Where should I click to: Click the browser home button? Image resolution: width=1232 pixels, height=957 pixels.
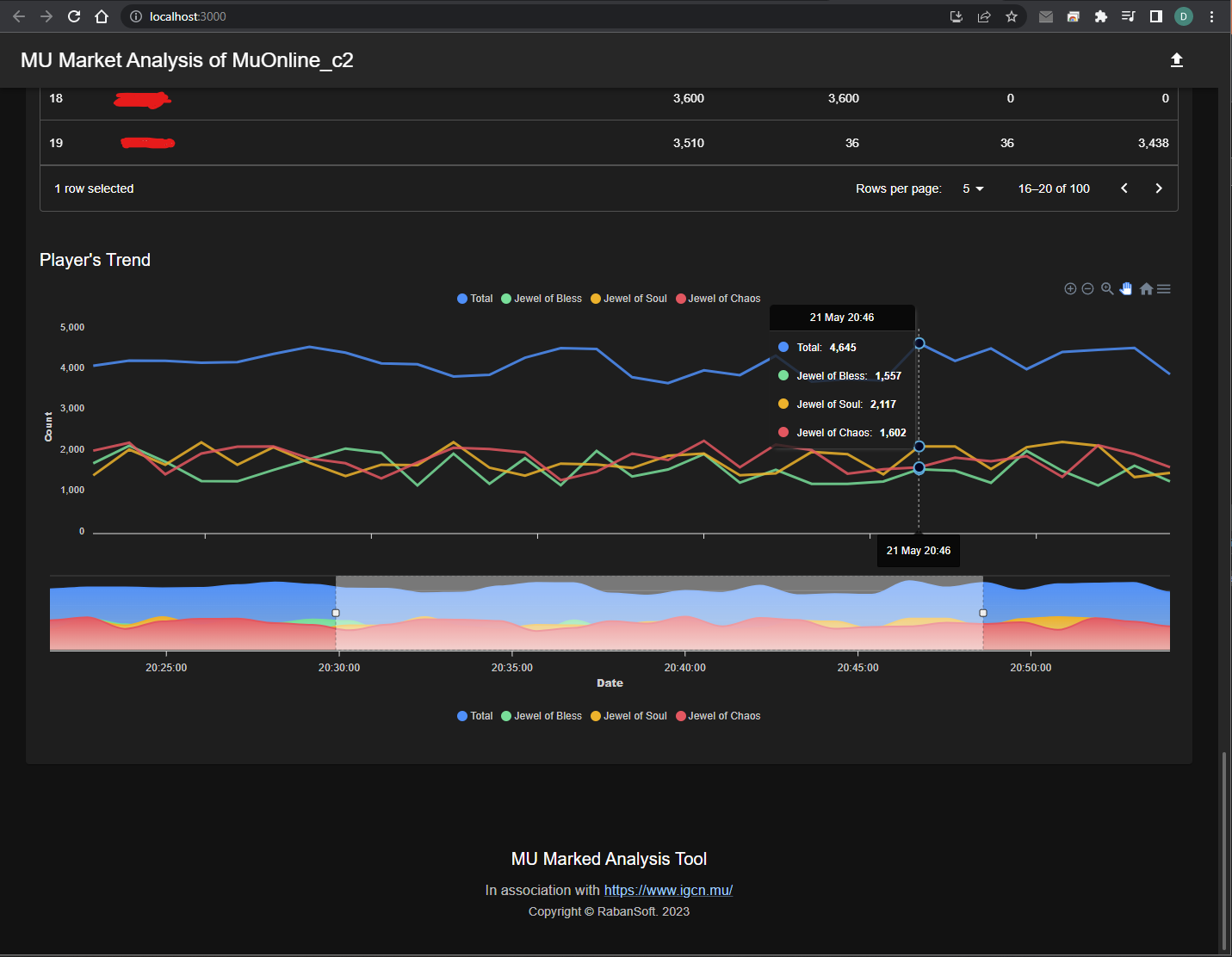(102, 16)
